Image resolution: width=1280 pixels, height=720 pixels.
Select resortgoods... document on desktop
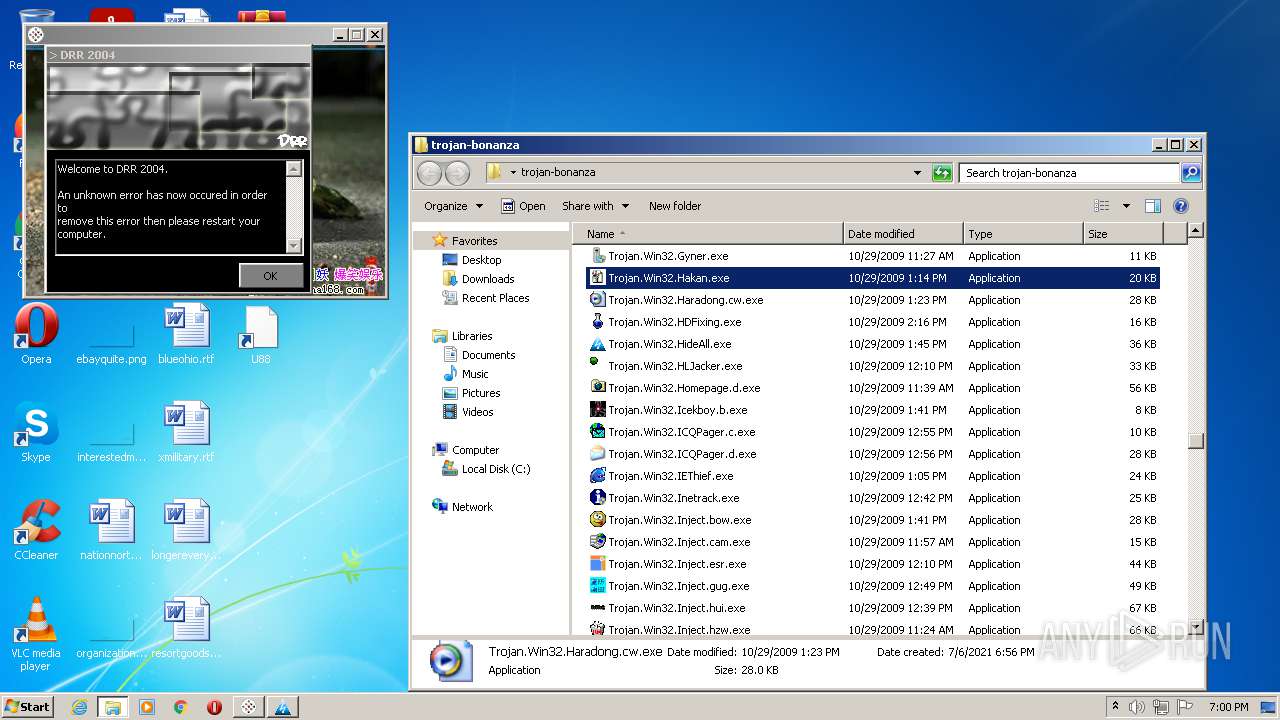coord(186,629)
